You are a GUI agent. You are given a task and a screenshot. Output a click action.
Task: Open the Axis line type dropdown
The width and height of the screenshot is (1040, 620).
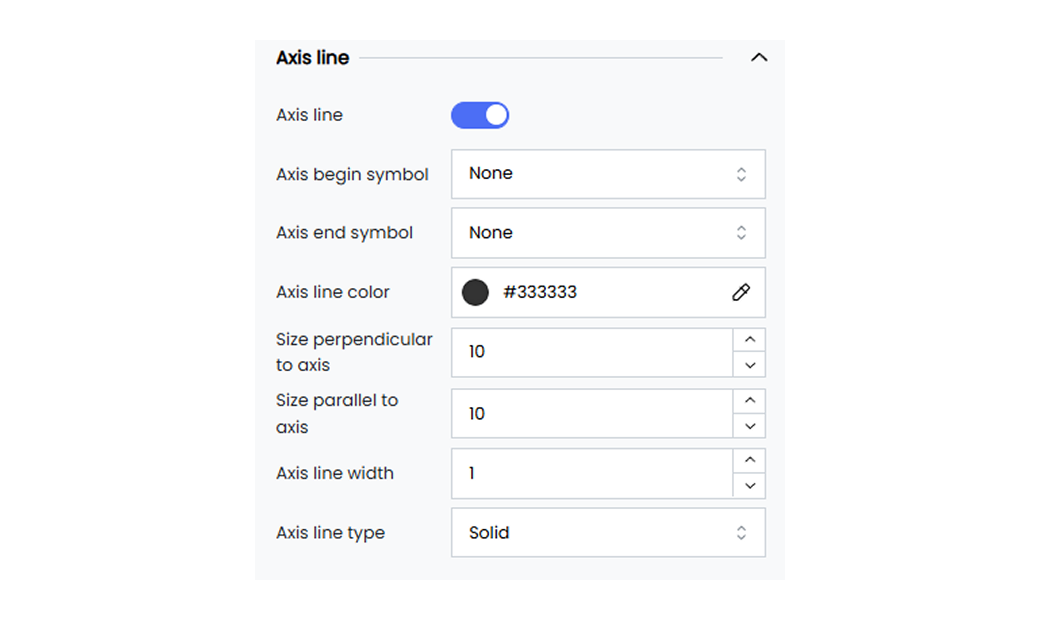(608, 532)
